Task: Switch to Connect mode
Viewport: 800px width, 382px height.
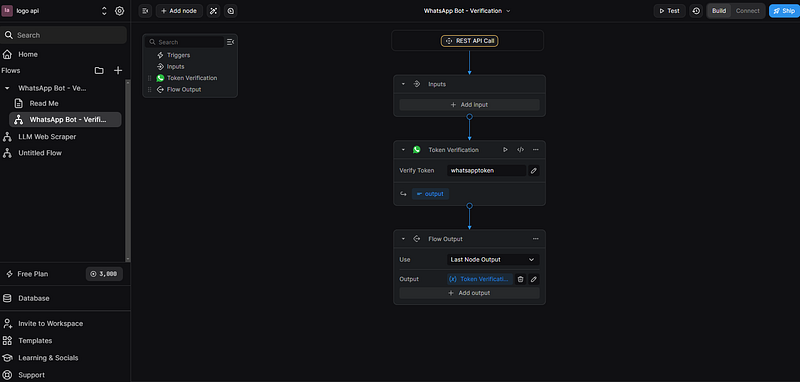Action: point(747,11)
